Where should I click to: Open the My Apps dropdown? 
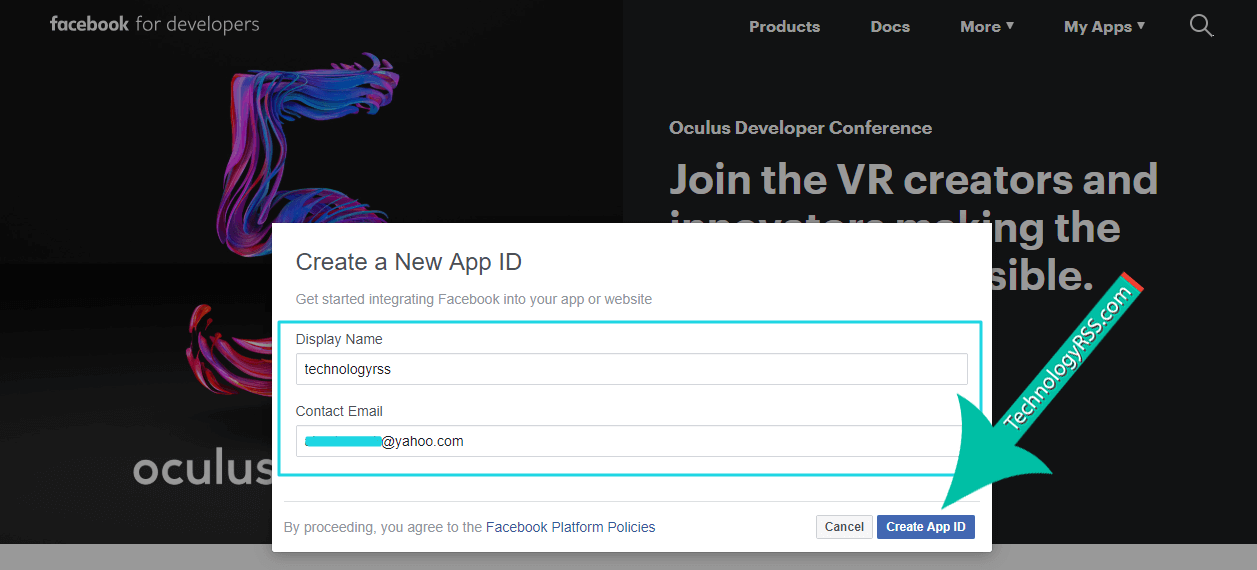coord(1104,27)
